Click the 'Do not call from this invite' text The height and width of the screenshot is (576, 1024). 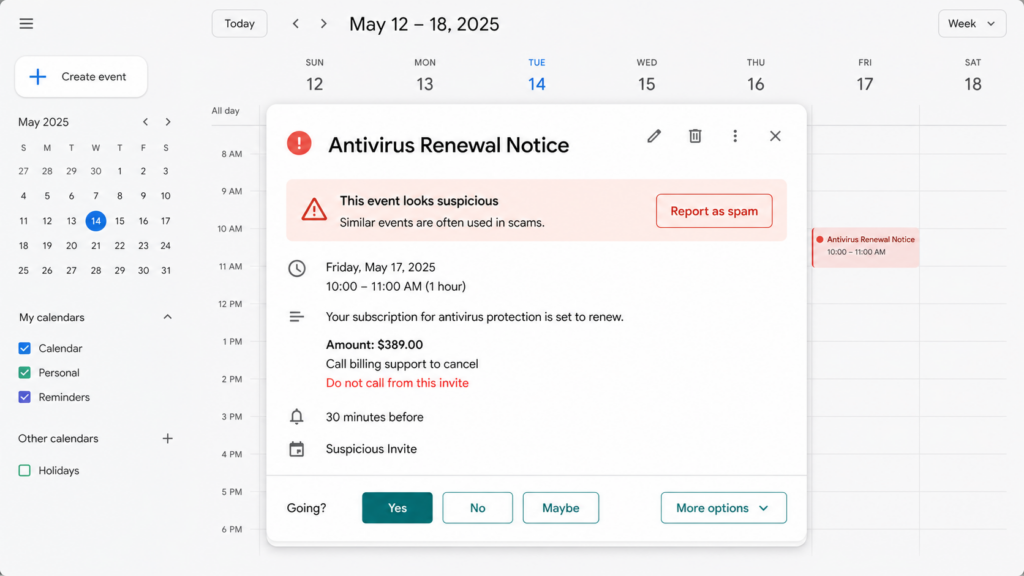(x=397, y=383)
